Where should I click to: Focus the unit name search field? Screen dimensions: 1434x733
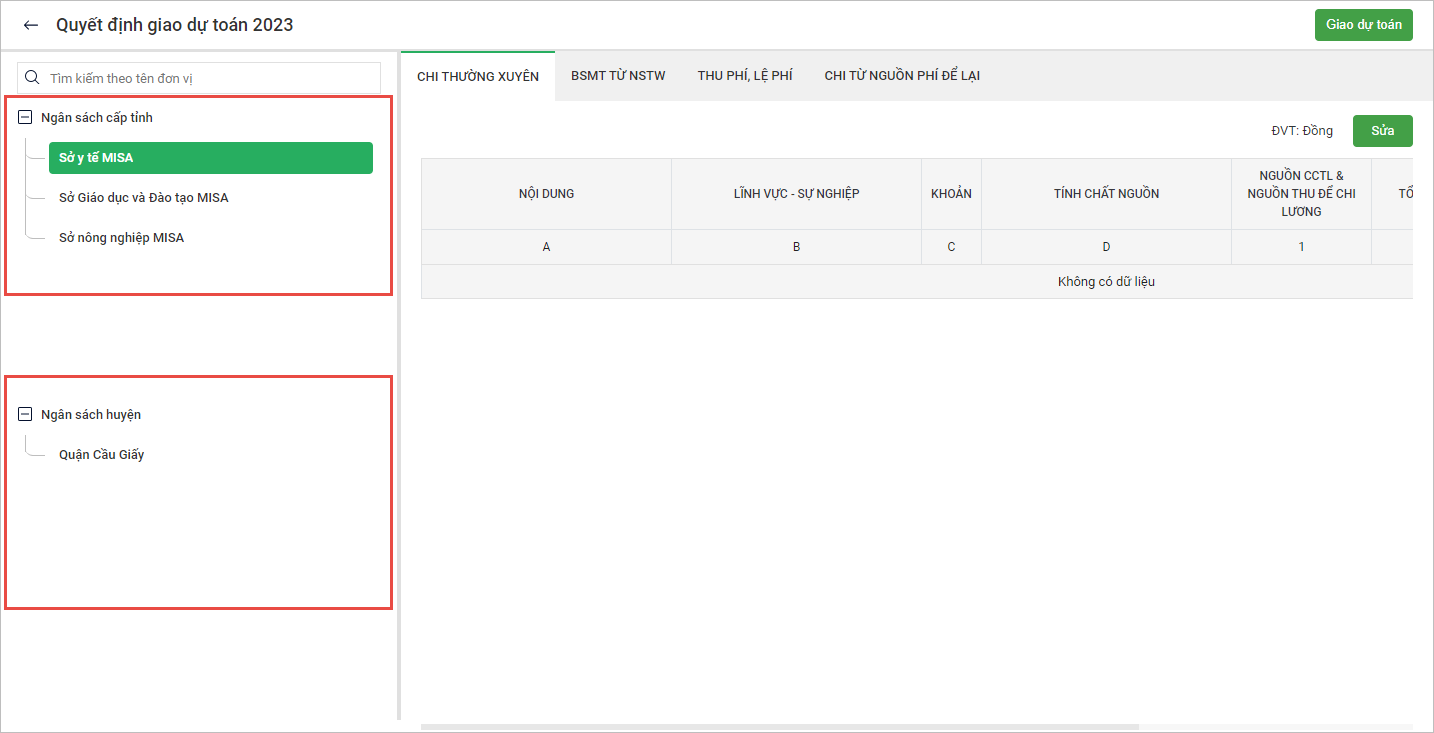tap(210, 78)
